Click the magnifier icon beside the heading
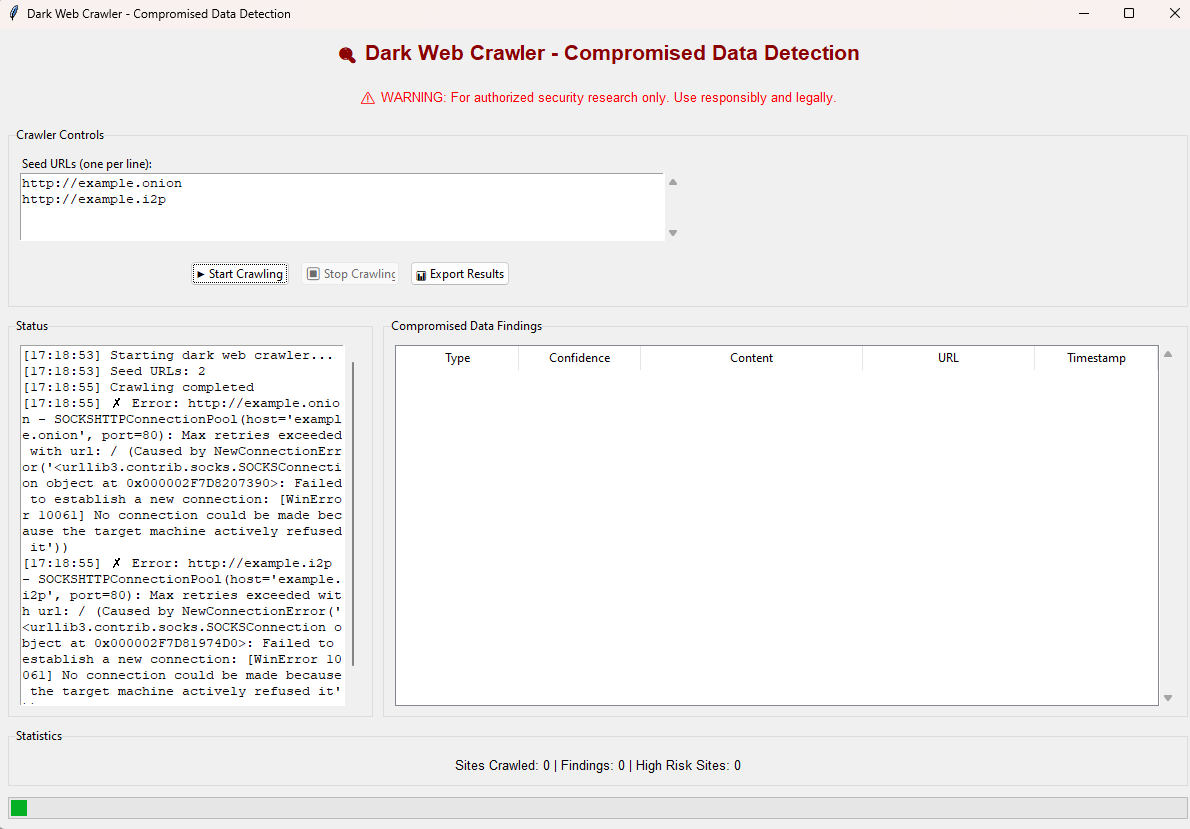 (347, 55)
